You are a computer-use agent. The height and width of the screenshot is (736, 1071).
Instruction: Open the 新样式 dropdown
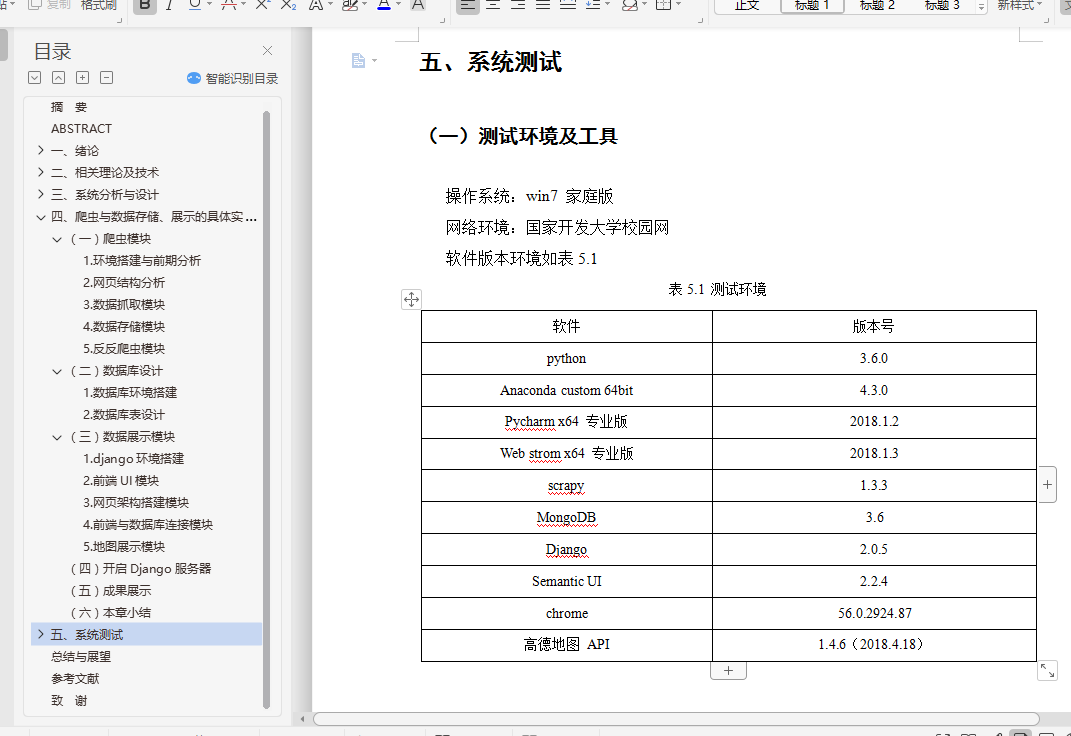tap(1020, 5)
